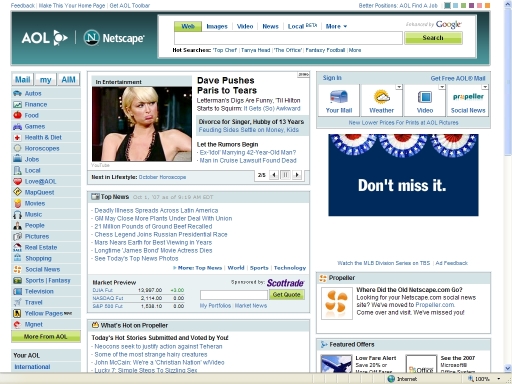Click the Horoscopes icon
Image resolution: width=512 pixels, height=384 pixels.
[17, 148]
